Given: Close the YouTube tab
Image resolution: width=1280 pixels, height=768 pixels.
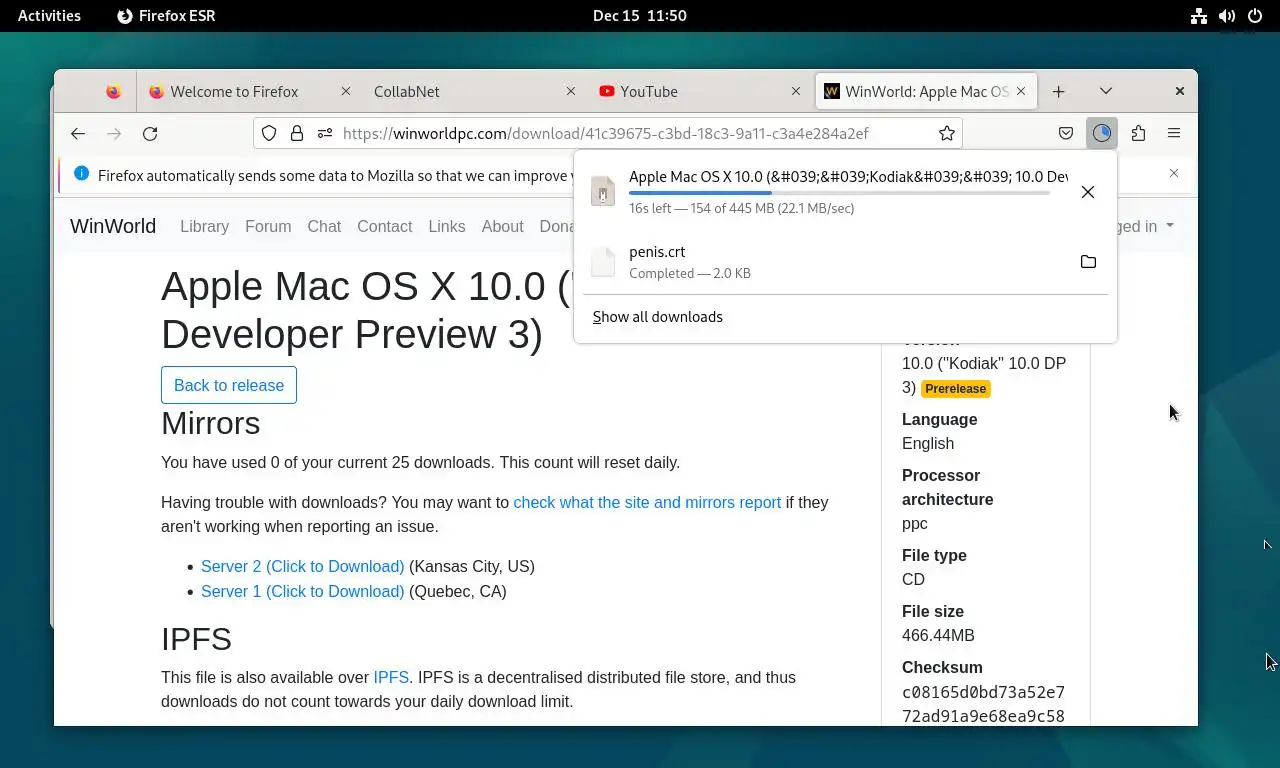Looking at the screenshot, I should (x=796, y=91).
